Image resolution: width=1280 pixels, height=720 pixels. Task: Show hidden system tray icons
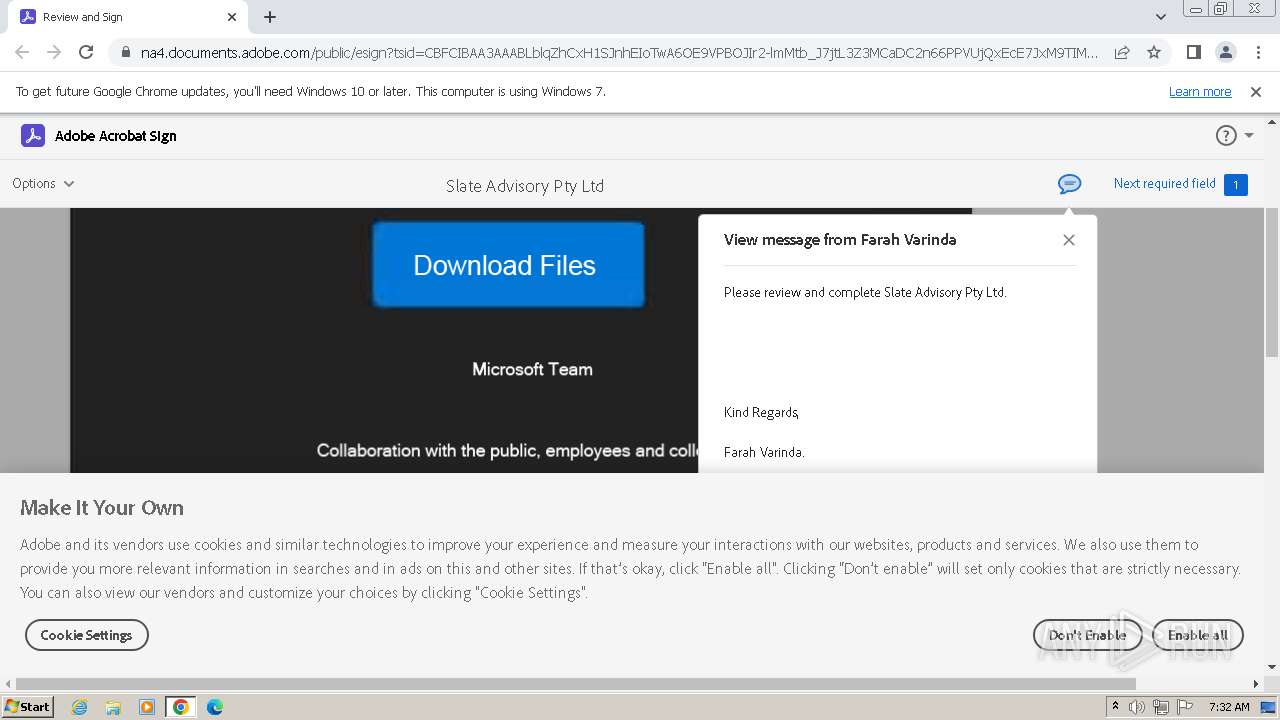[x=1116, y=706]
